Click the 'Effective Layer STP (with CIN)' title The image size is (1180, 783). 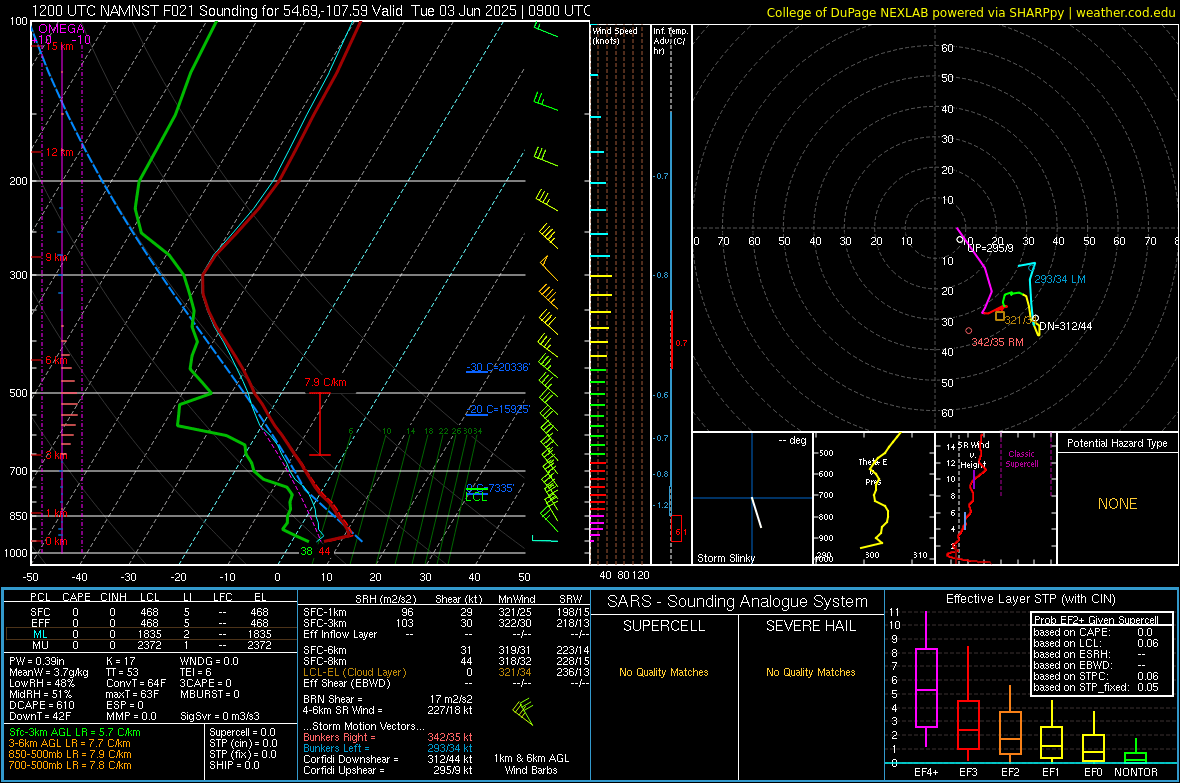tap(1030, 599)
